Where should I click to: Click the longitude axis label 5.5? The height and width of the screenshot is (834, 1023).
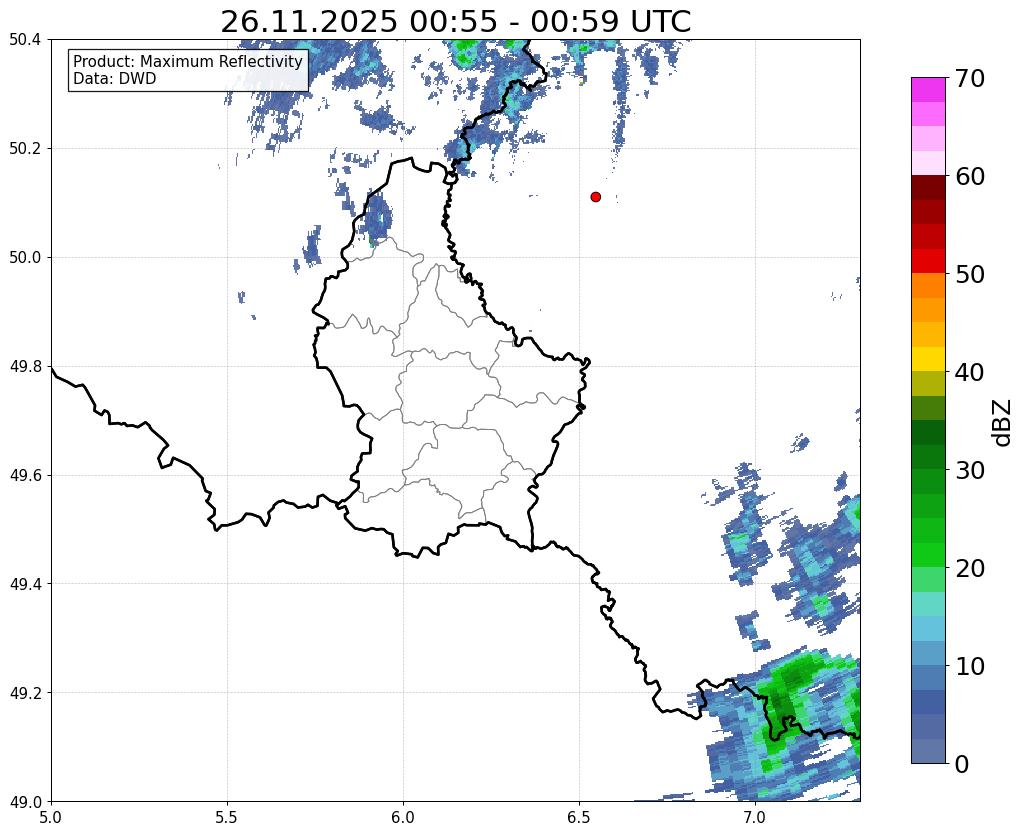(227, 816)
